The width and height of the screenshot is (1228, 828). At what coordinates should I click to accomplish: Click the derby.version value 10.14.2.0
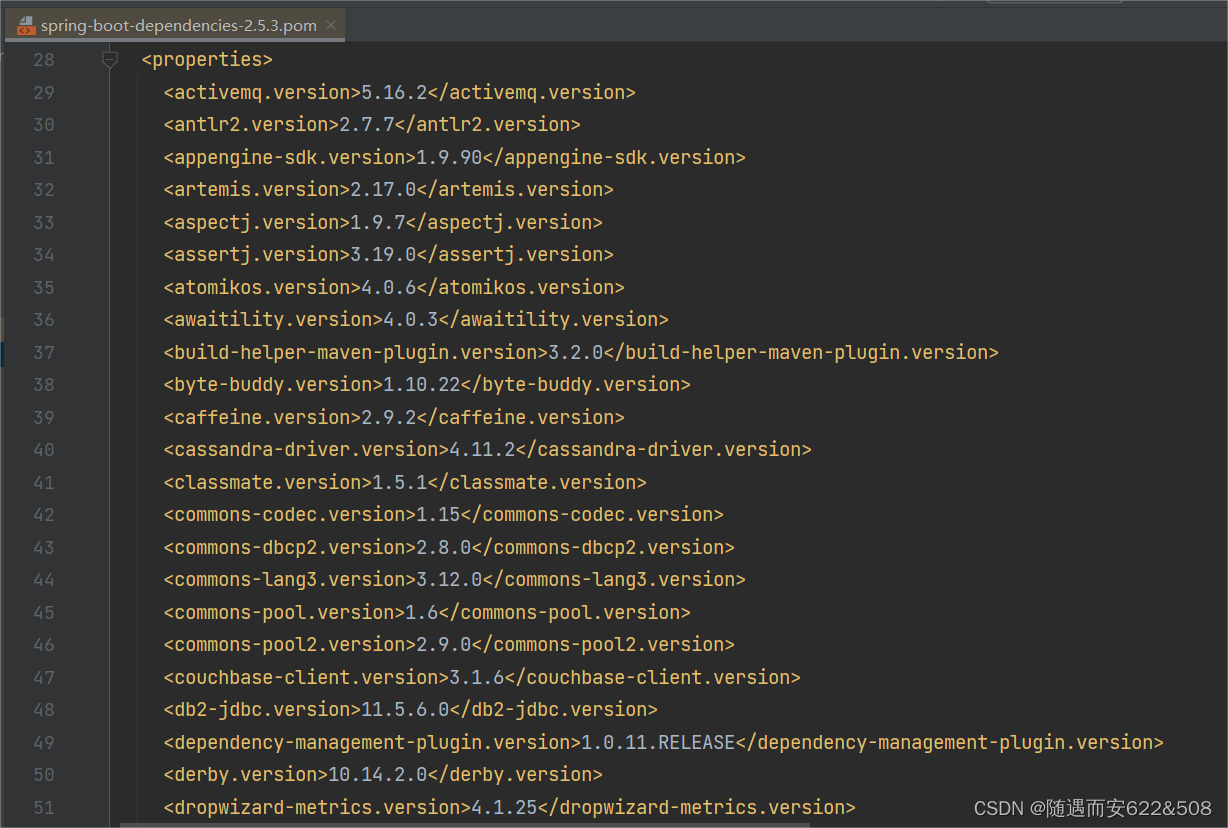[378, 775]
